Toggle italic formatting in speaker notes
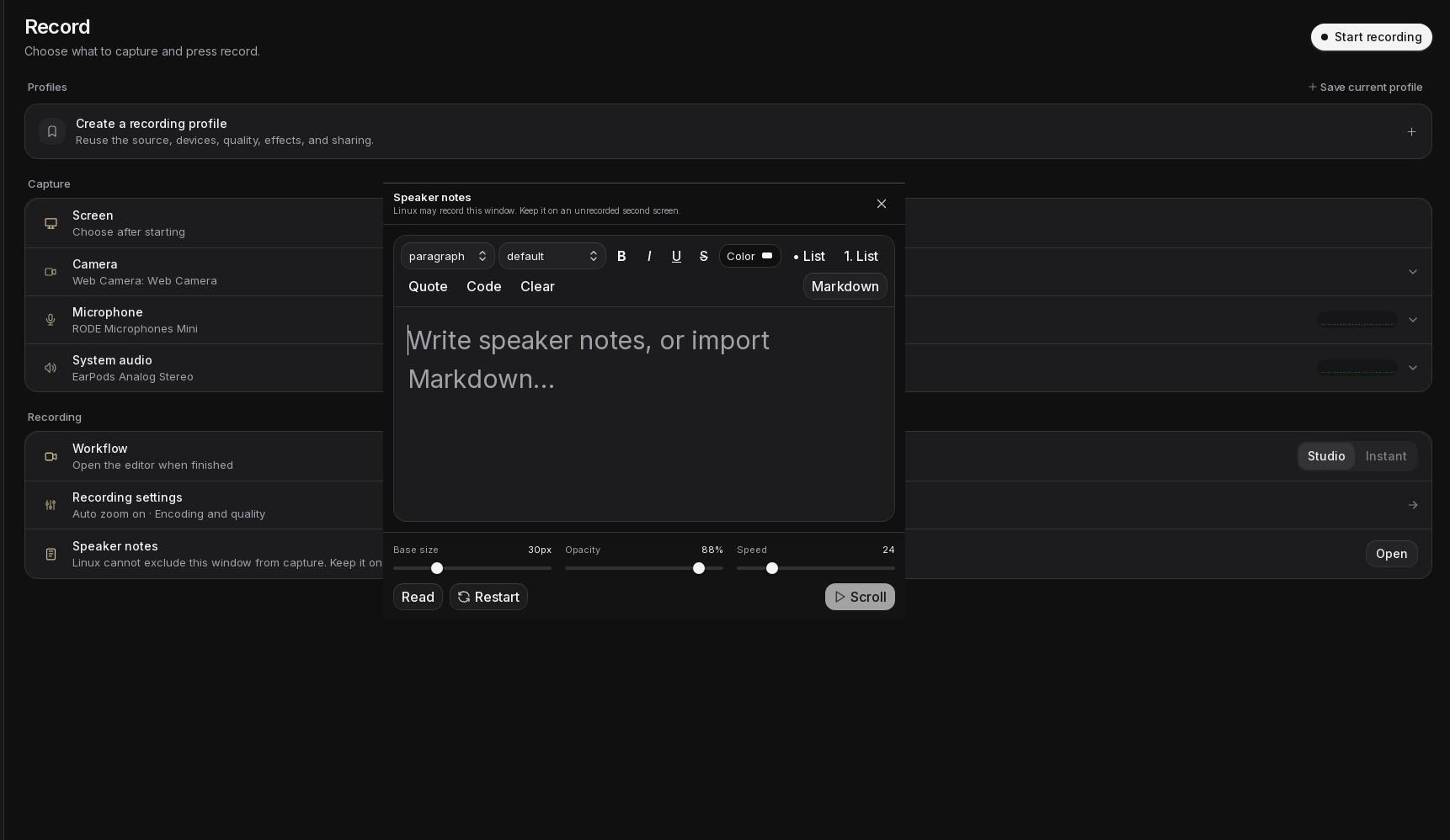 point(649,256)
